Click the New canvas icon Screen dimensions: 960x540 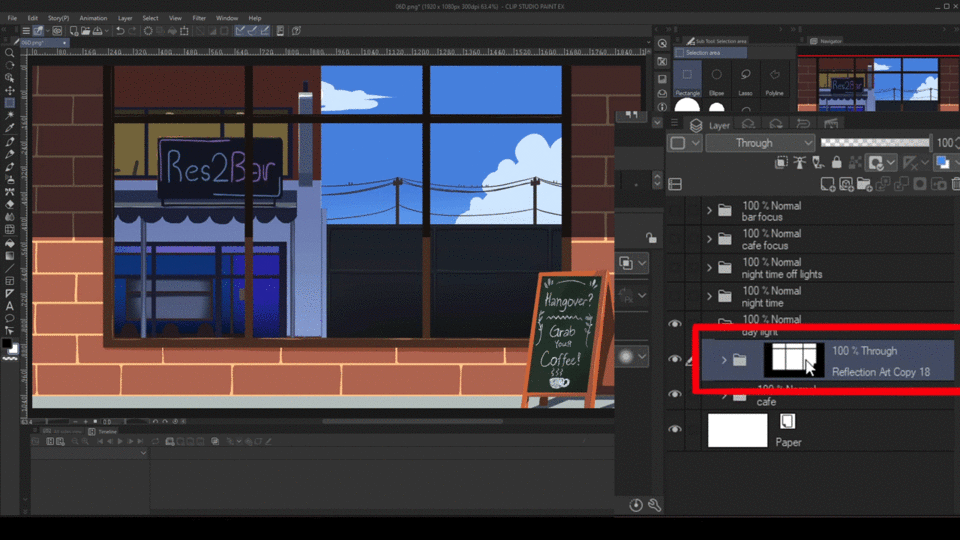pos(74,31)
